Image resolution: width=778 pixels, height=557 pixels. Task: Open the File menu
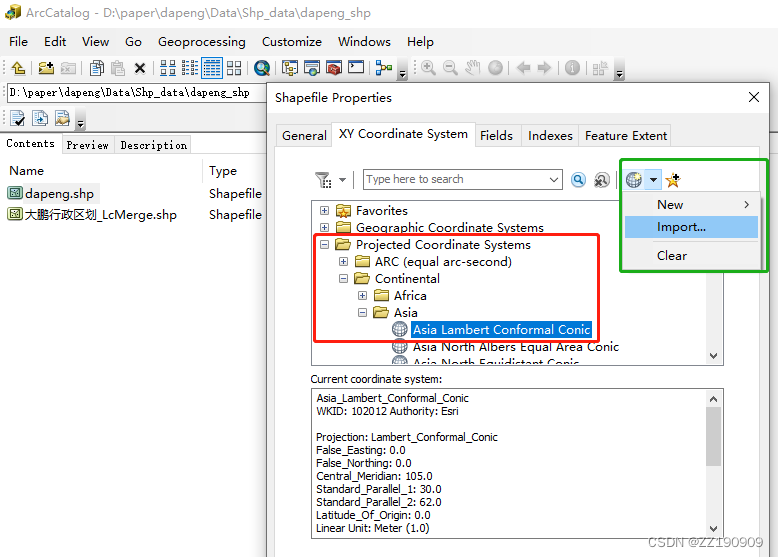(x=18, y=42)
